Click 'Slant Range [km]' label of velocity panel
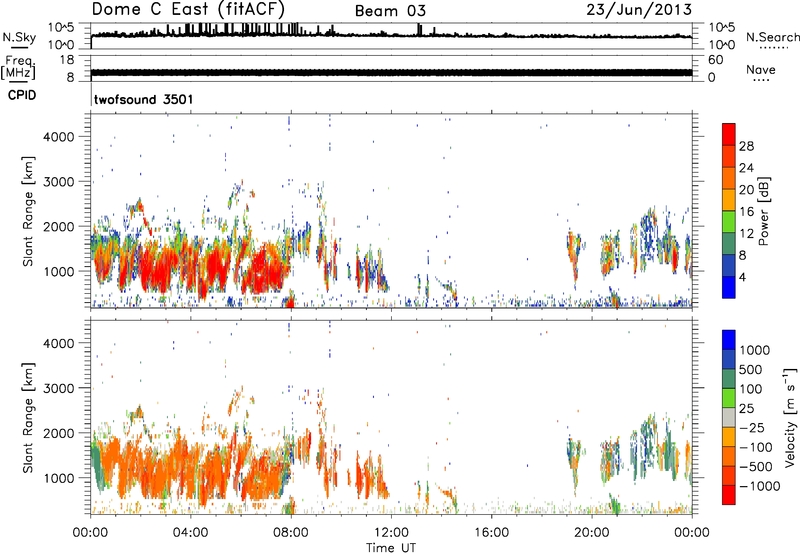This screenshot has height=554, width=800. (28, 418)
